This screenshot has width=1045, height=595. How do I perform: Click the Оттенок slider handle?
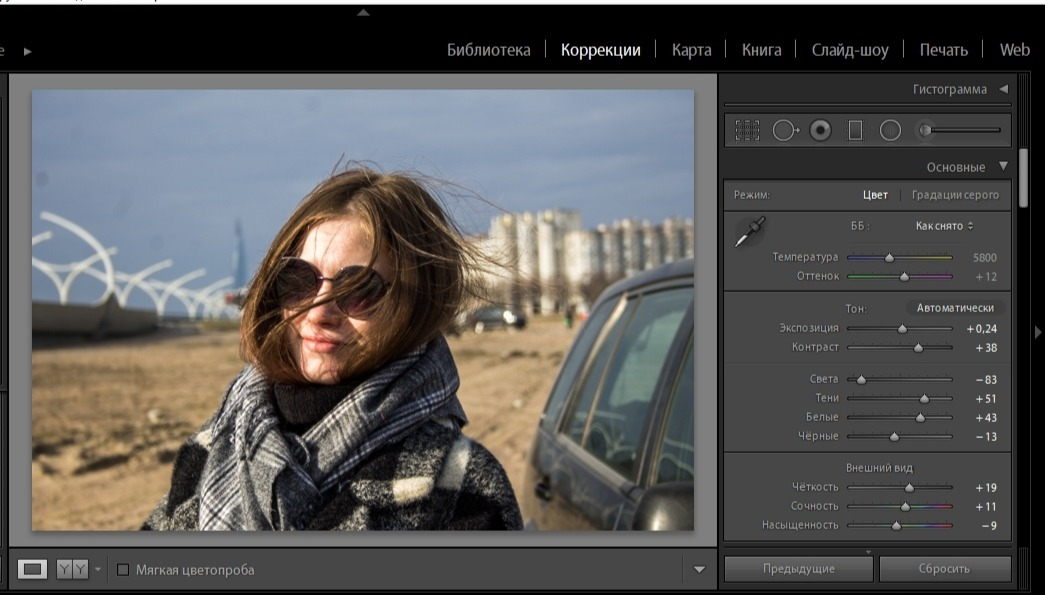[x=904, y=277]
